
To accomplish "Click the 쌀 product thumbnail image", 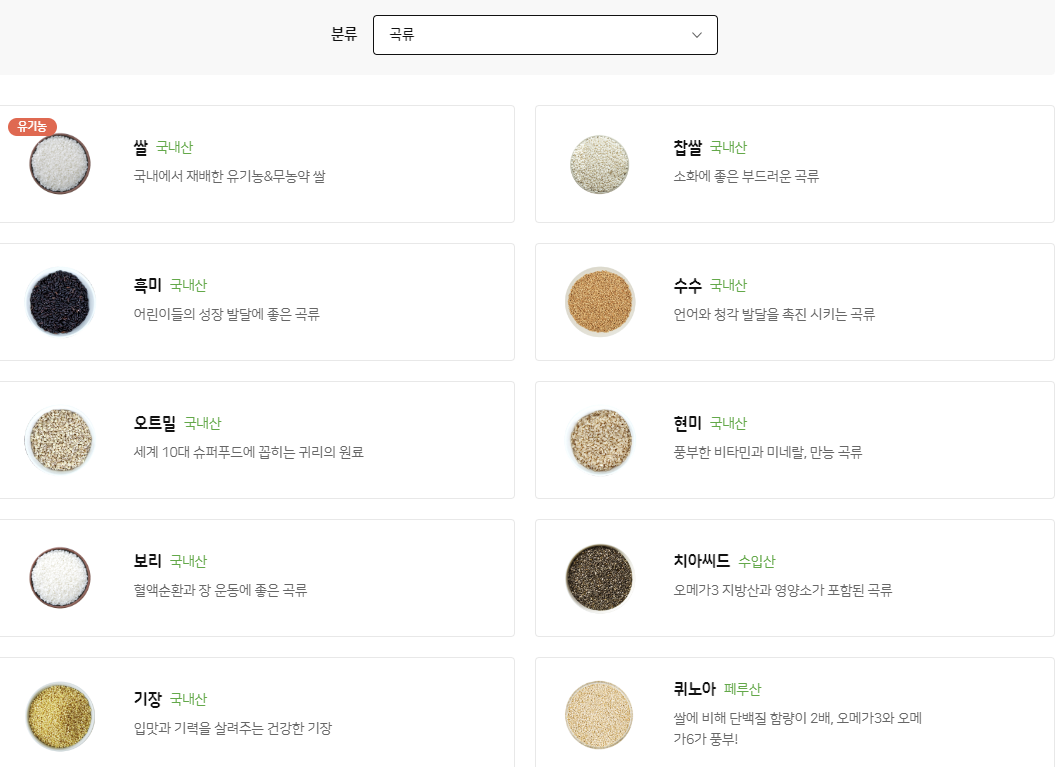I will 59,164.
